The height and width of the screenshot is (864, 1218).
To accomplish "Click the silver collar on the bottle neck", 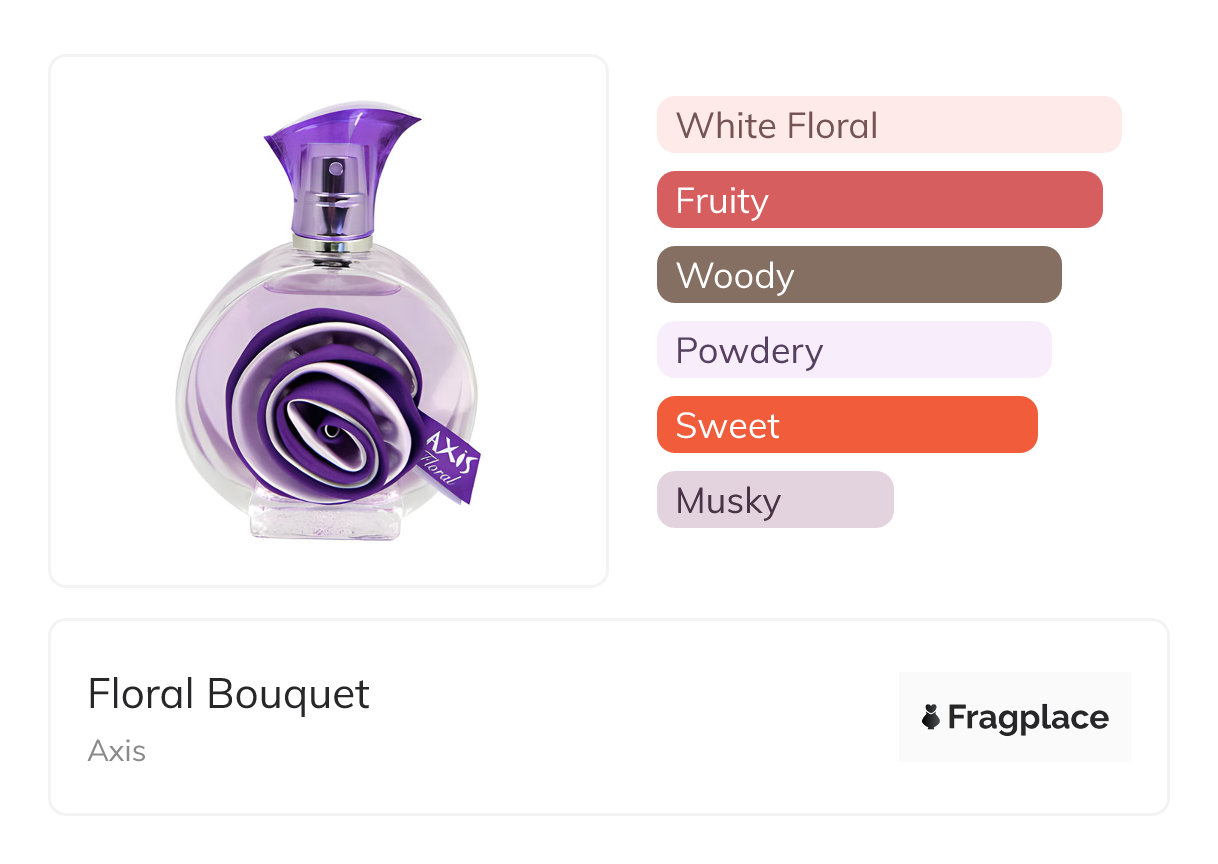I will [332, 243].
